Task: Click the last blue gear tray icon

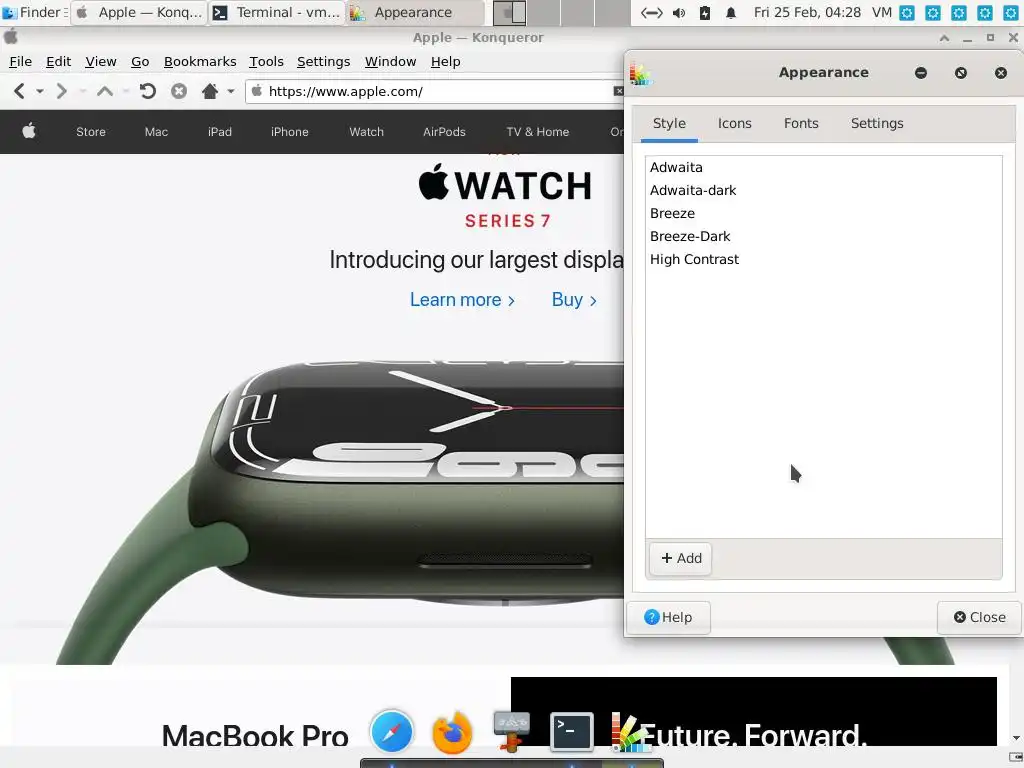Action: point(1010,12)
